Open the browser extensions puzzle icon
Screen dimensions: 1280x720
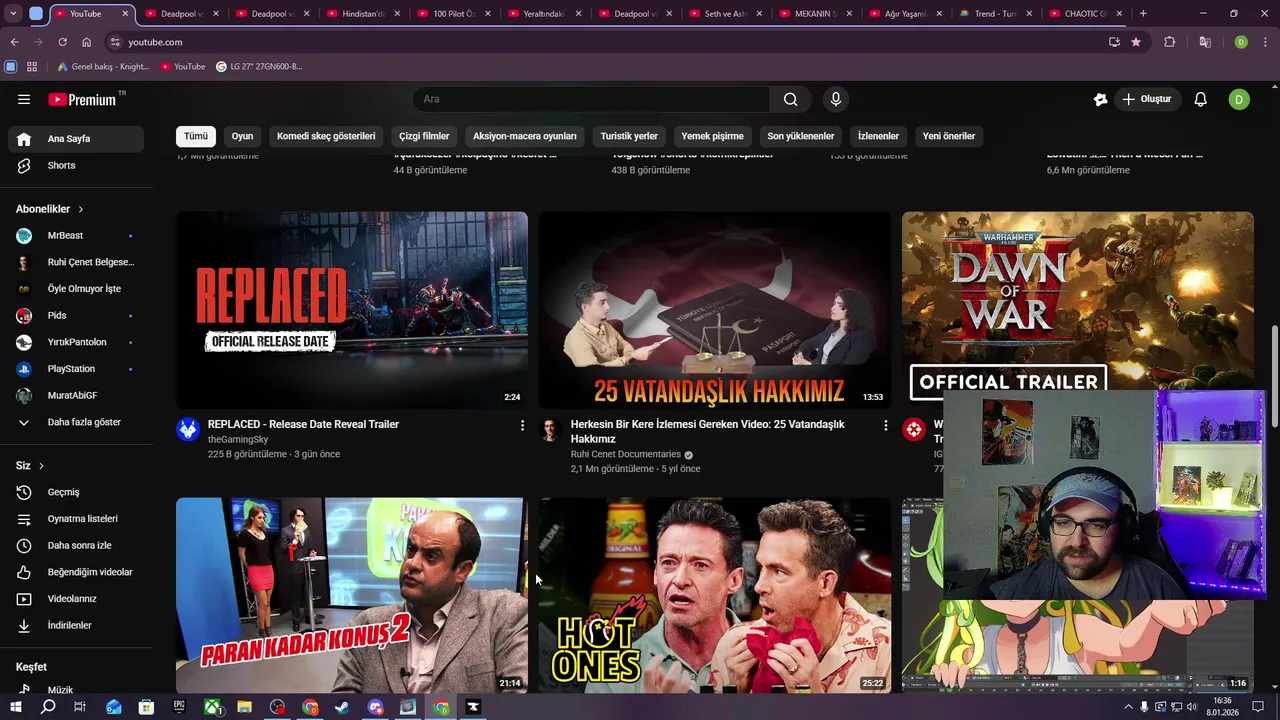(1169, 42)
